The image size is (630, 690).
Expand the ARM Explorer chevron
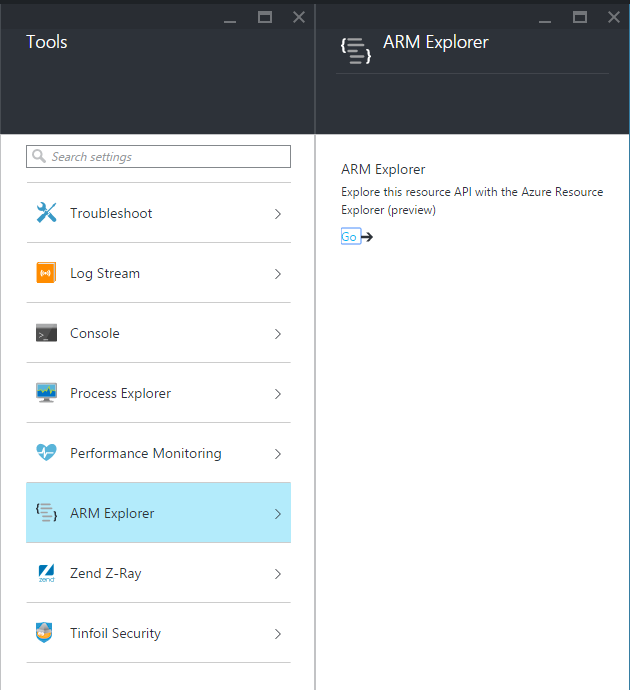[x=278, y=514]
